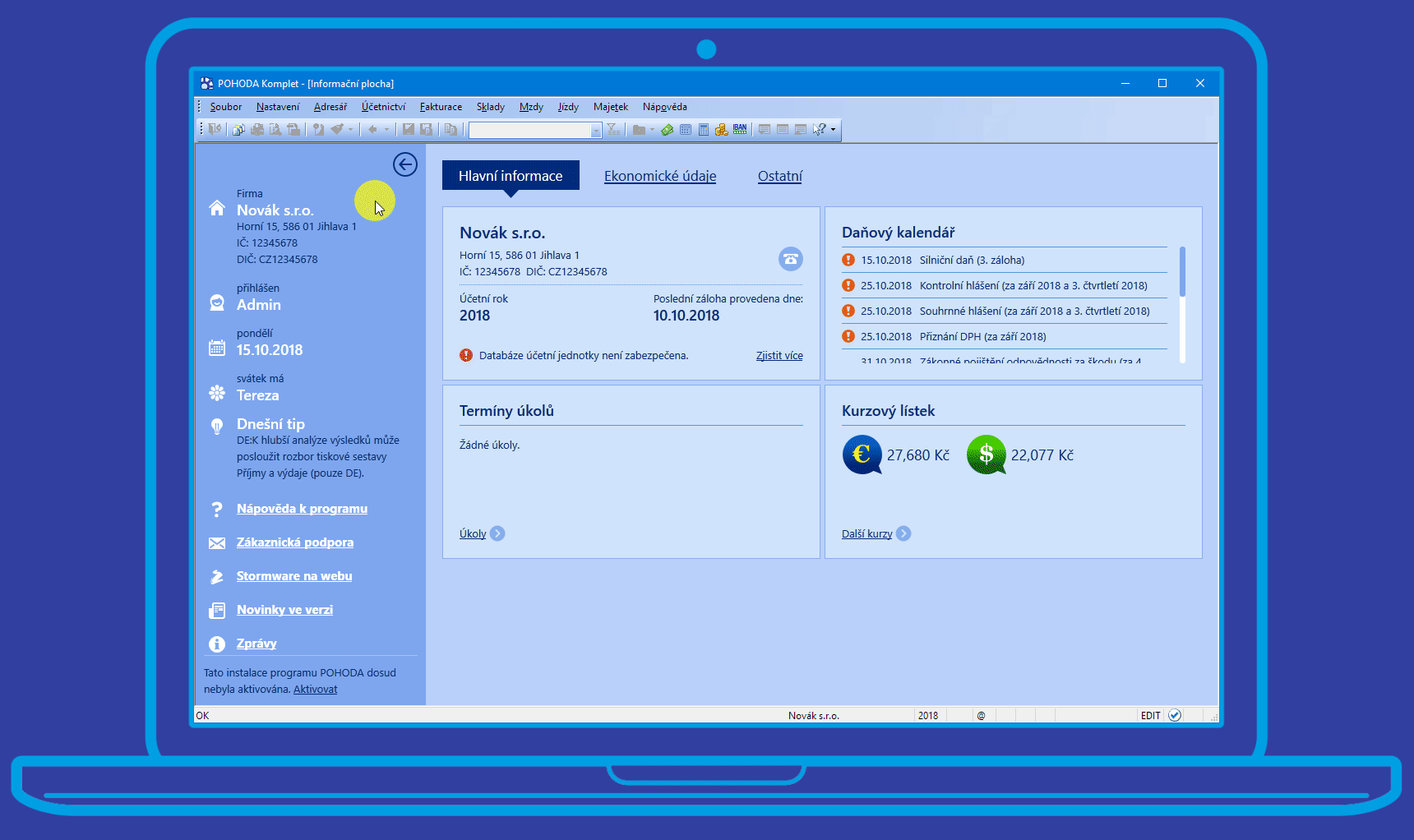Screen dimensions: 1414x840
Task: Click the flower icon beside Tereza
Action: point(217,393)
